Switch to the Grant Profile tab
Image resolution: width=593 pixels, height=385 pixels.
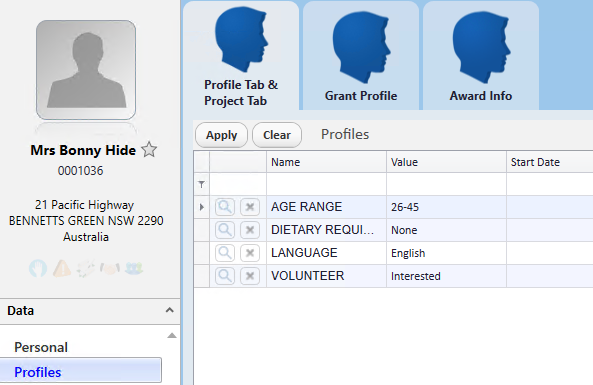click(x=361, y=56)
